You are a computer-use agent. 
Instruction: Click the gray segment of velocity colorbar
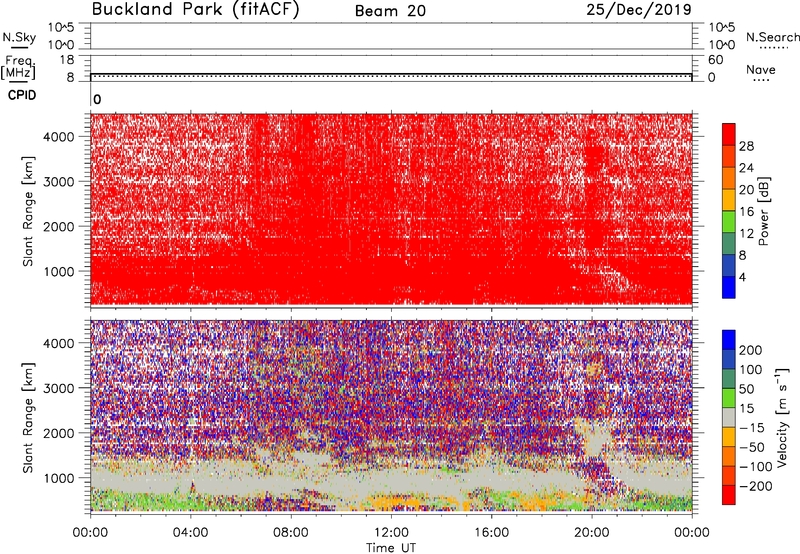(729, 418)
